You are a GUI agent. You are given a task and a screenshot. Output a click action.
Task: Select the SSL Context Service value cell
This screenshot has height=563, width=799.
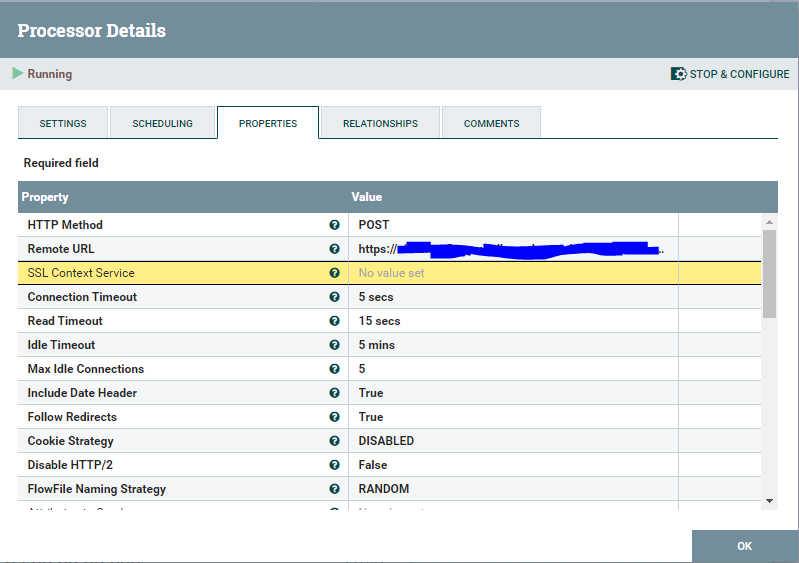[x=513, y=273]
